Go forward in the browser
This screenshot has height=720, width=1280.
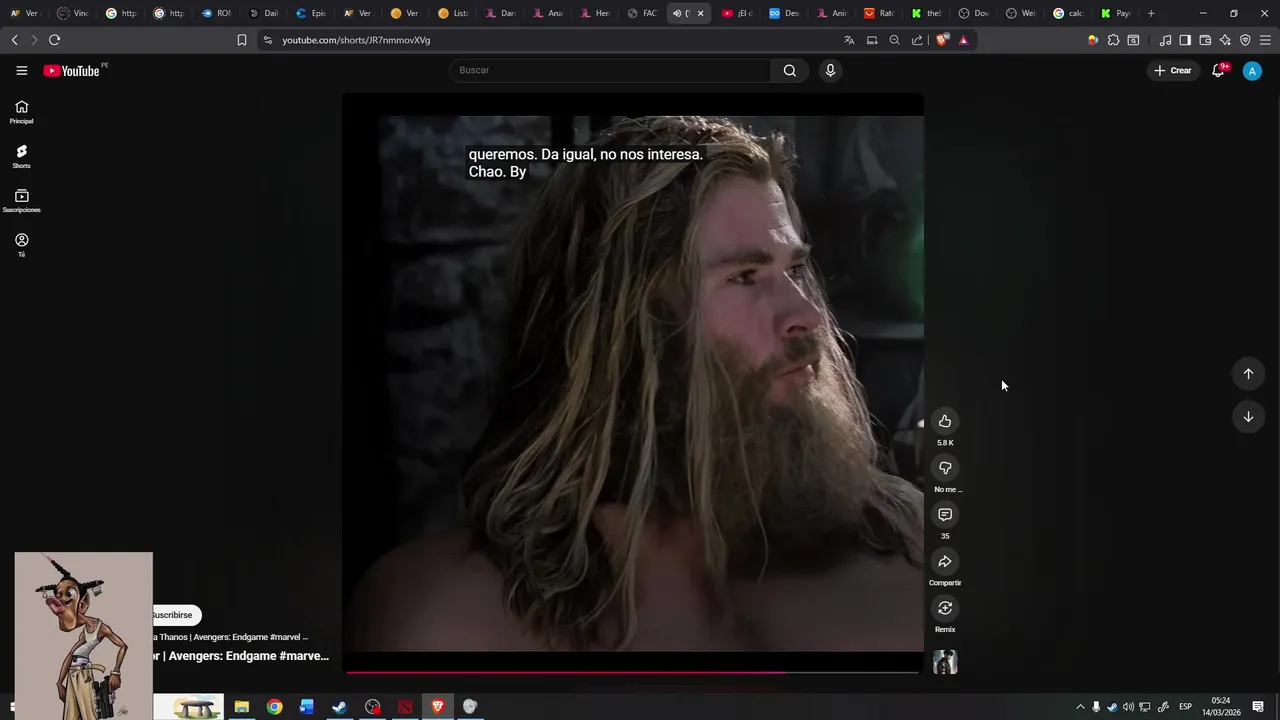click(33, 40)
